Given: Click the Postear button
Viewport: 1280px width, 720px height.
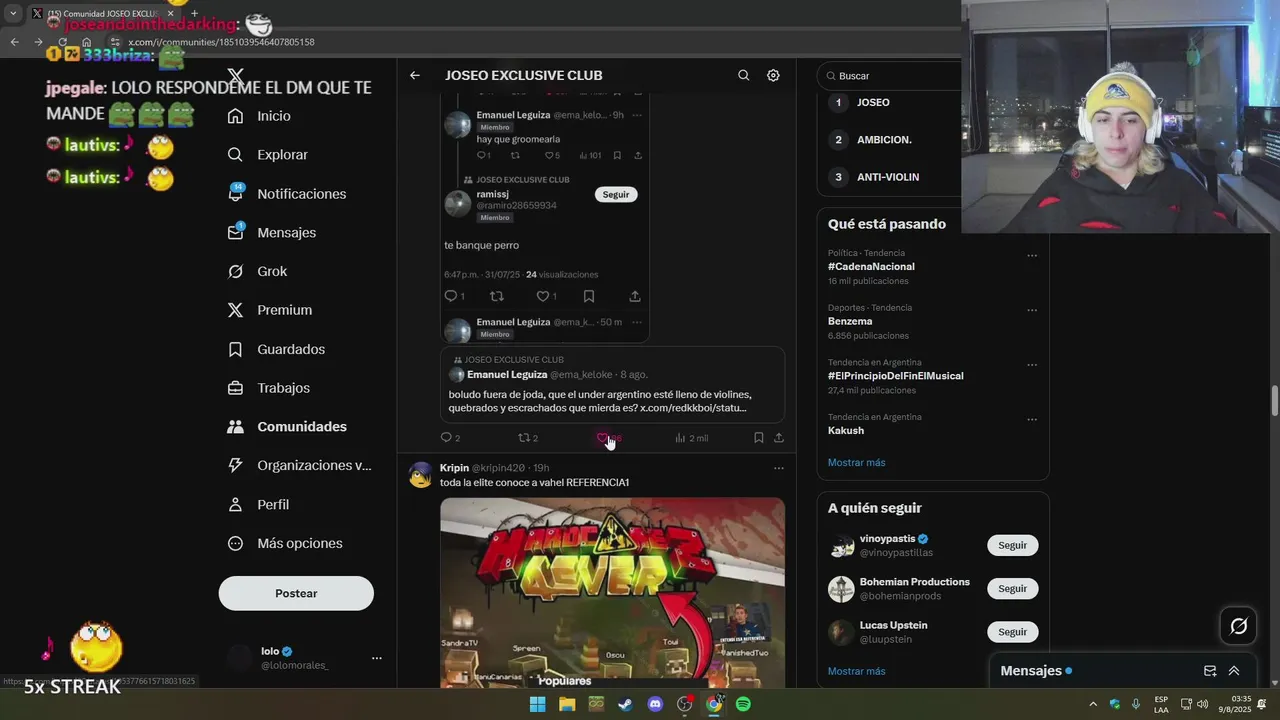Looking at the screenshot, I should (x=296, y=593).
